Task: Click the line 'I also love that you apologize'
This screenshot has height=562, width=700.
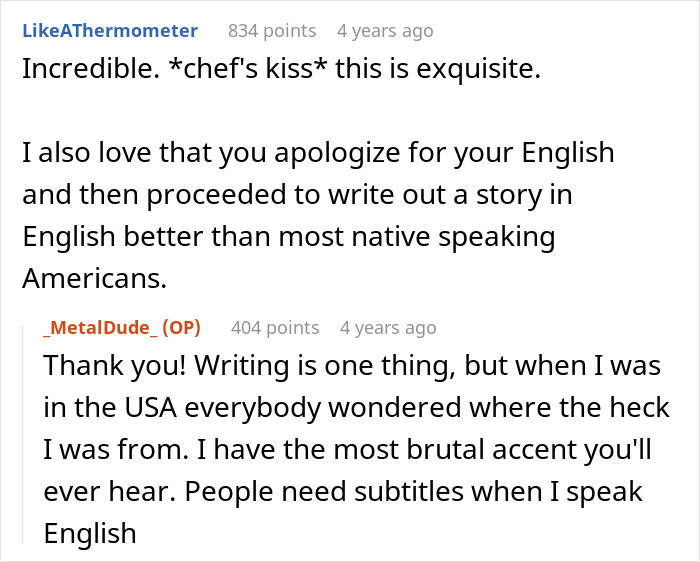Action: [318, 154]
